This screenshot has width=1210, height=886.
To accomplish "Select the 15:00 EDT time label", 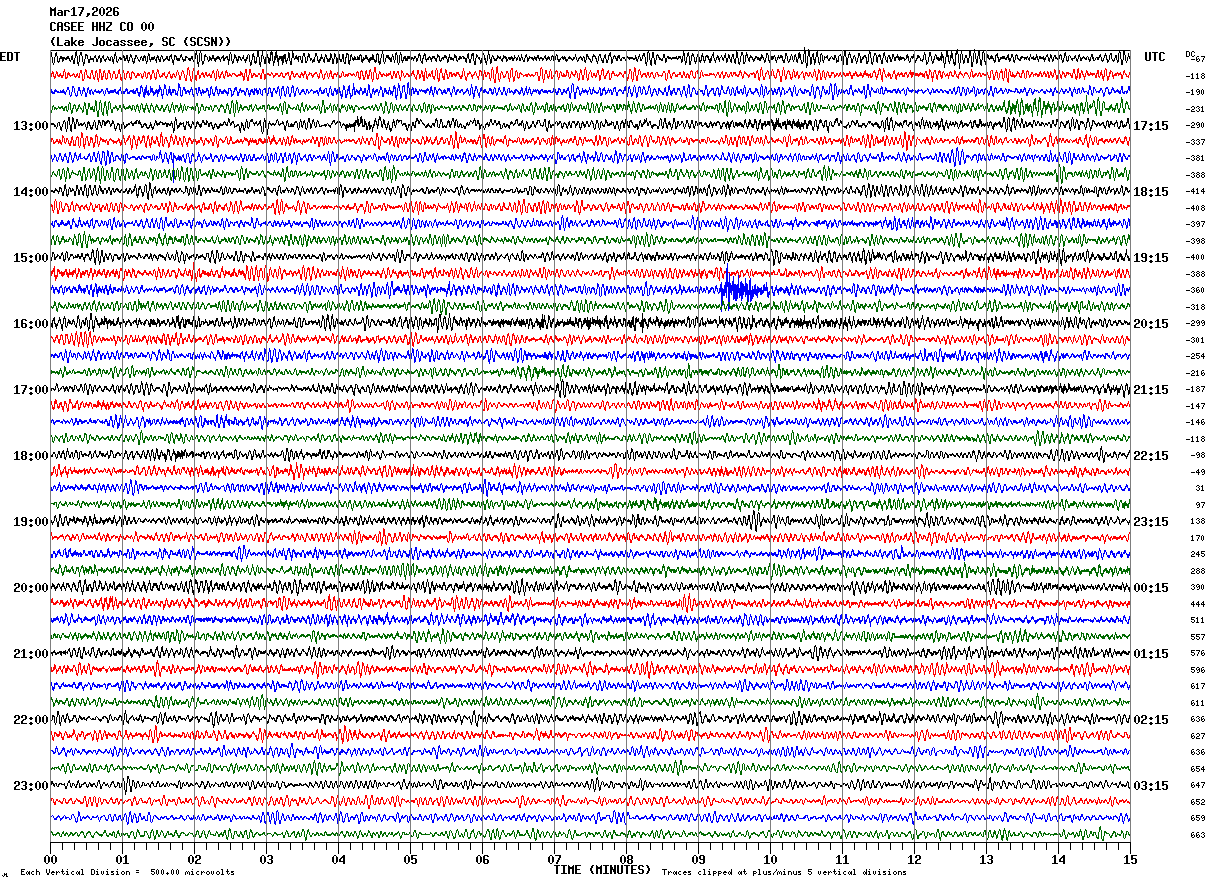I will coord(30,258).
